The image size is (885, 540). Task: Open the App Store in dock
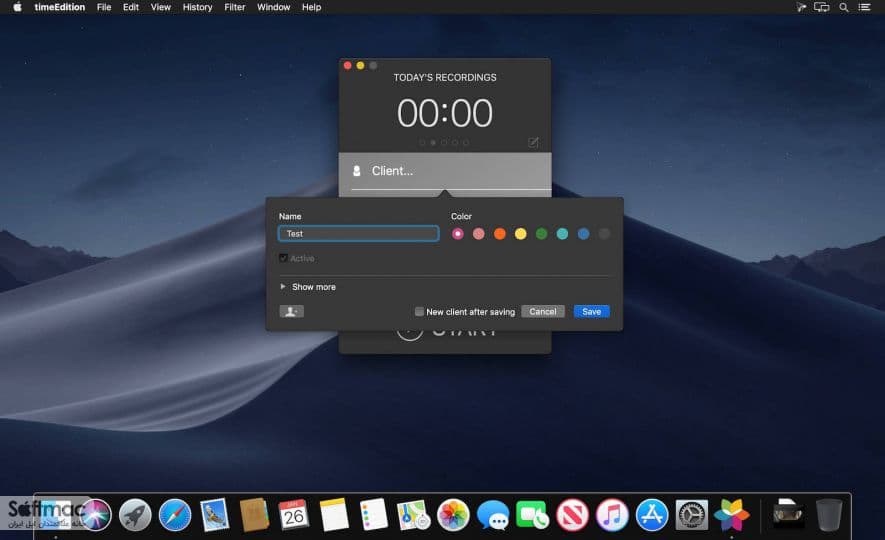pos(652,515)
